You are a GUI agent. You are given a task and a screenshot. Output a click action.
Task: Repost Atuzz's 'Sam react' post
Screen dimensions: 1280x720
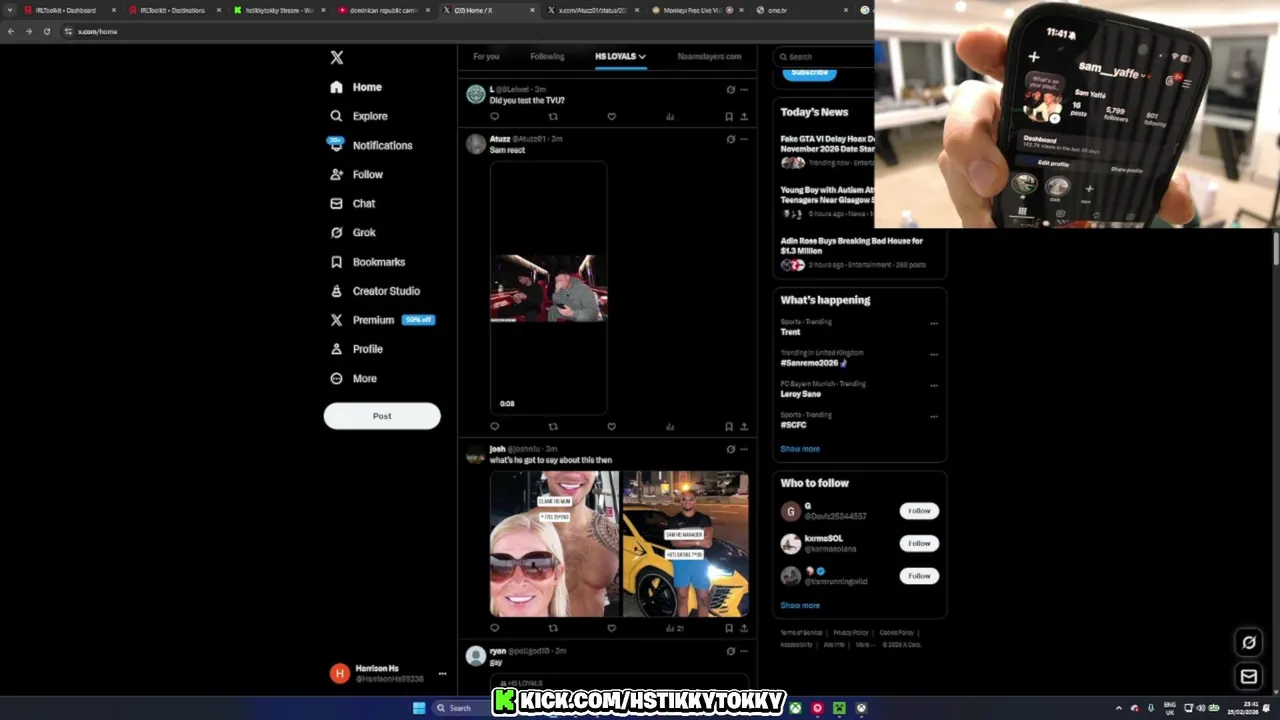coord(553,427)
